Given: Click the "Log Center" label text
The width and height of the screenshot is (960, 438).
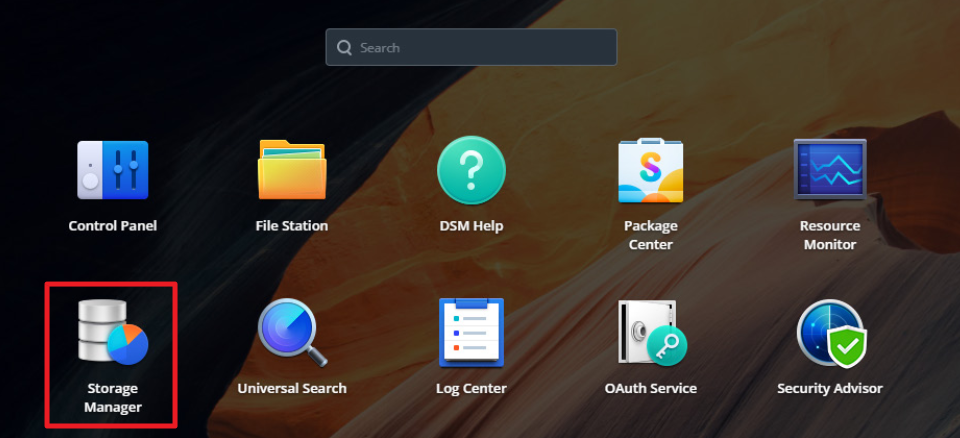Looking at the screenshot, I should pos(471,388).
